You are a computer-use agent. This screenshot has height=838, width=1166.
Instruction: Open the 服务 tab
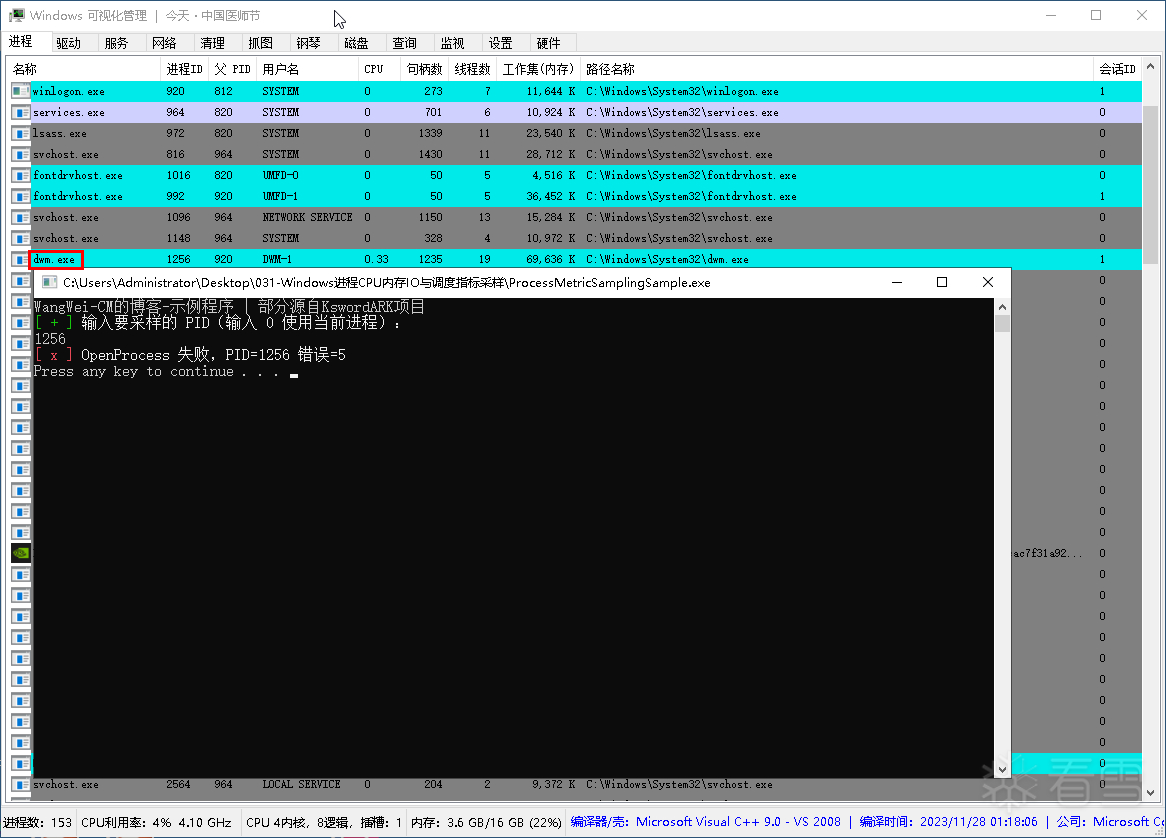coord(116,43)
